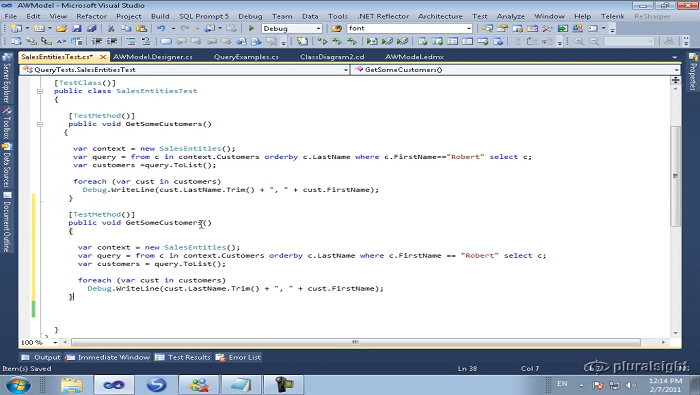Undo the last edit
Screen dimensions: 700x395
click(x=161, y=28)
